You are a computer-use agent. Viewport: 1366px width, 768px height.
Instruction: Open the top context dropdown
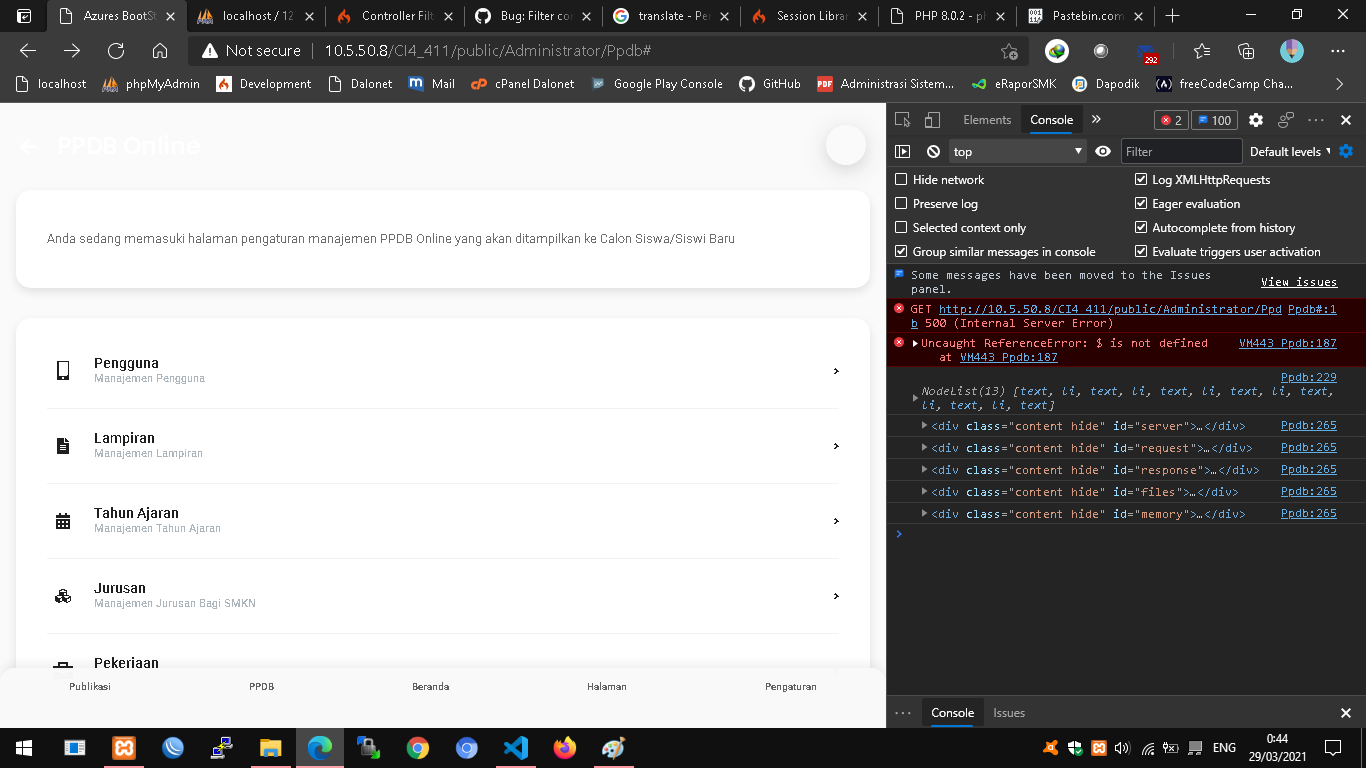tap(1017, 152)
